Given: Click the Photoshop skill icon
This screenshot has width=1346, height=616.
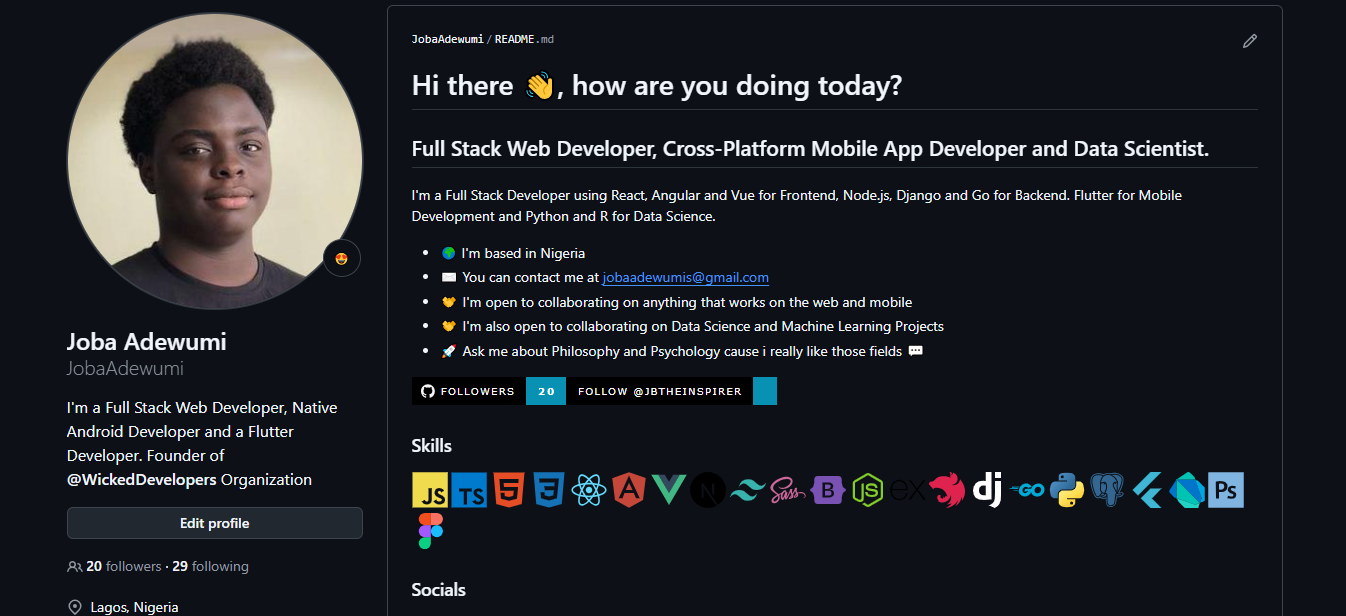Looking at the screenshot, I should click(x=1226, y=490).
